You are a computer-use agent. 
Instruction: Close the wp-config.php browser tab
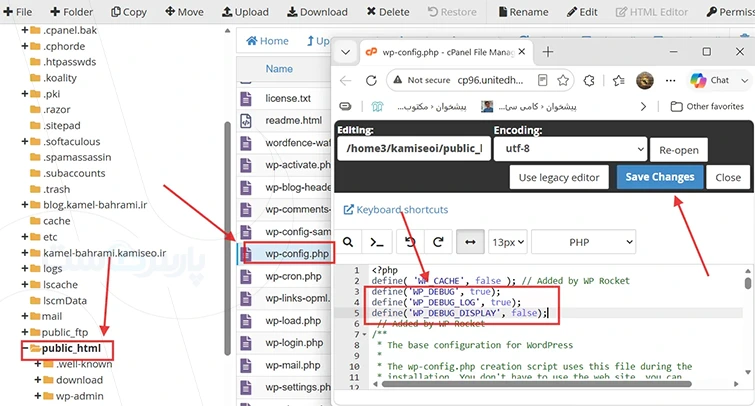522,52
